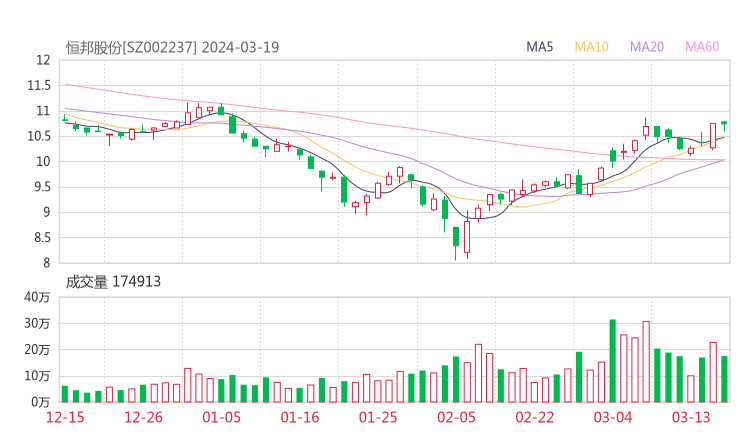Viewport: 740px width, 440px height.
Task: Click the 10万 volume axis label
Action: pos(37,376)
